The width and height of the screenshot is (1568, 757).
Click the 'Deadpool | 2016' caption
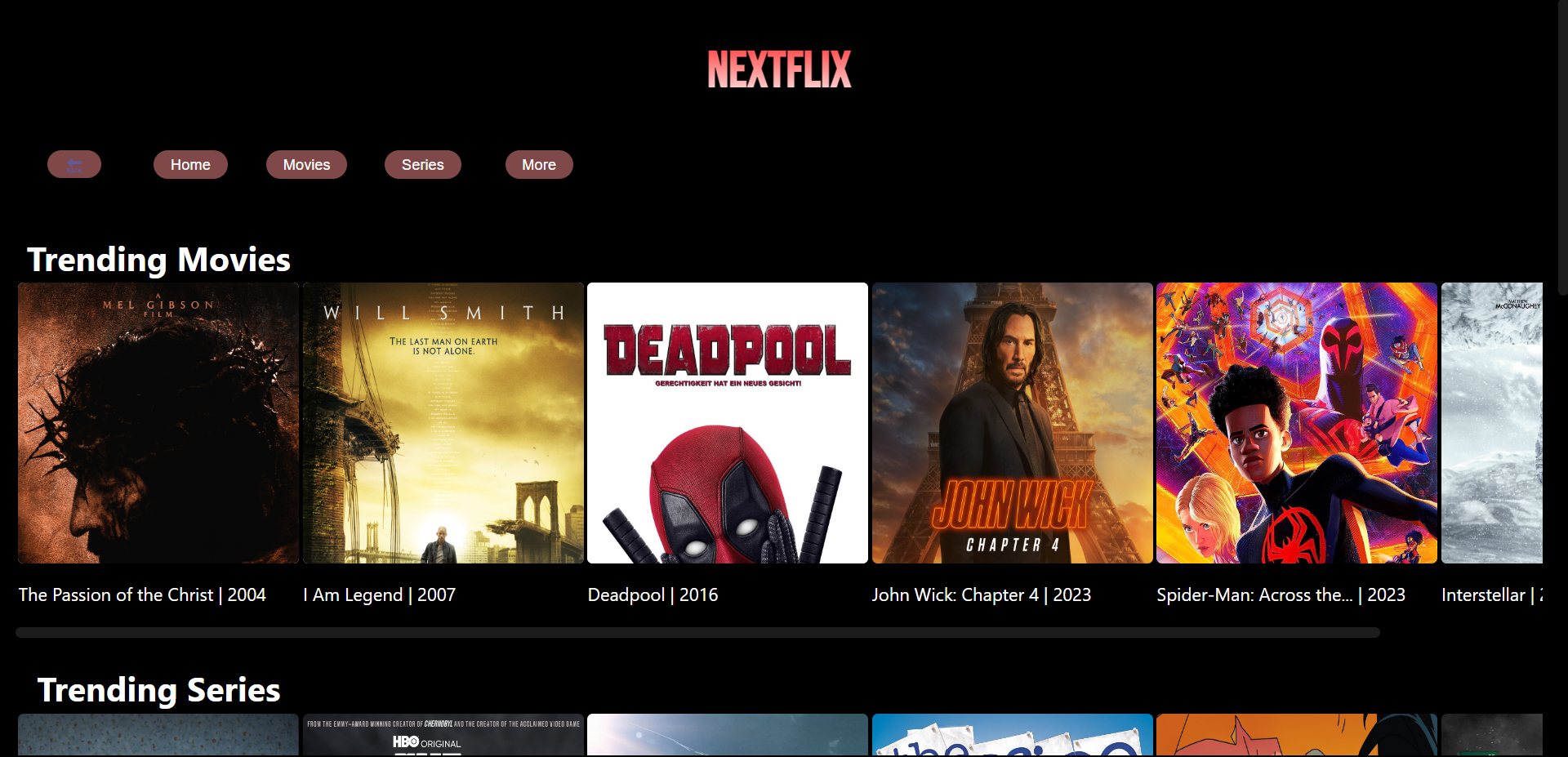click(x=653, y=595)
